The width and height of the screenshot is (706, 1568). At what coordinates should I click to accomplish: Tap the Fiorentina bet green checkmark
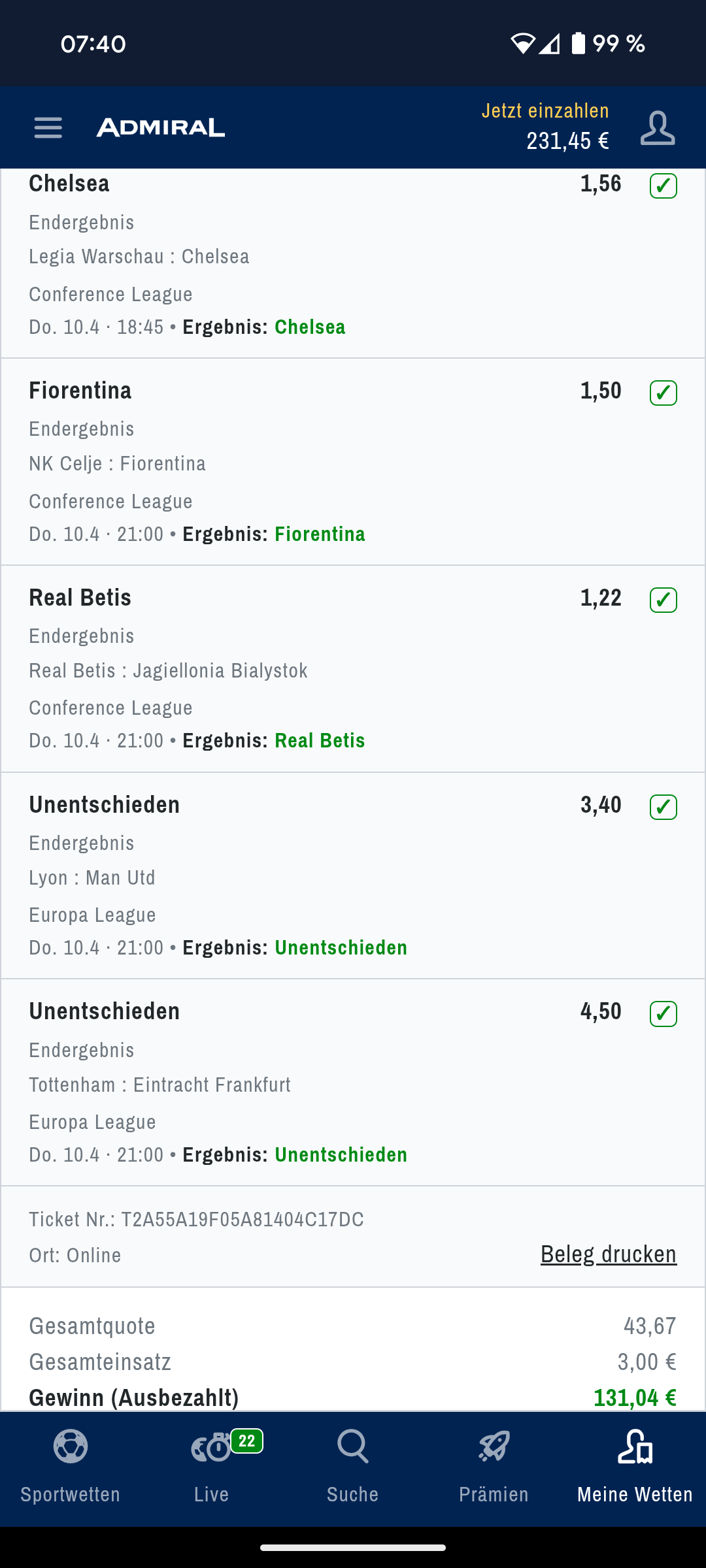tap(663, 393)
